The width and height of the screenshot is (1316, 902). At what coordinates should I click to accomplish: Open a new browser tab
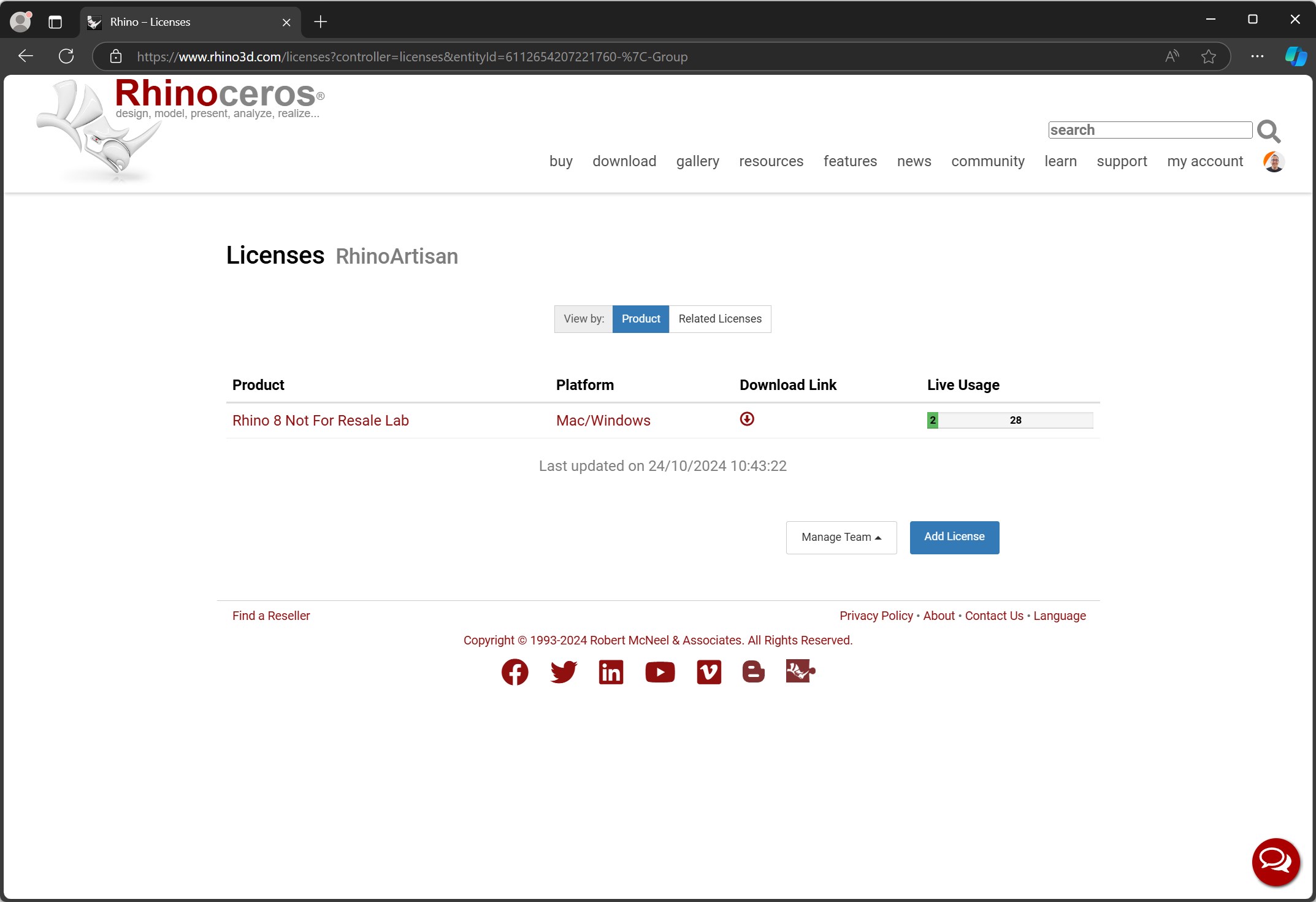pos(320,22)
